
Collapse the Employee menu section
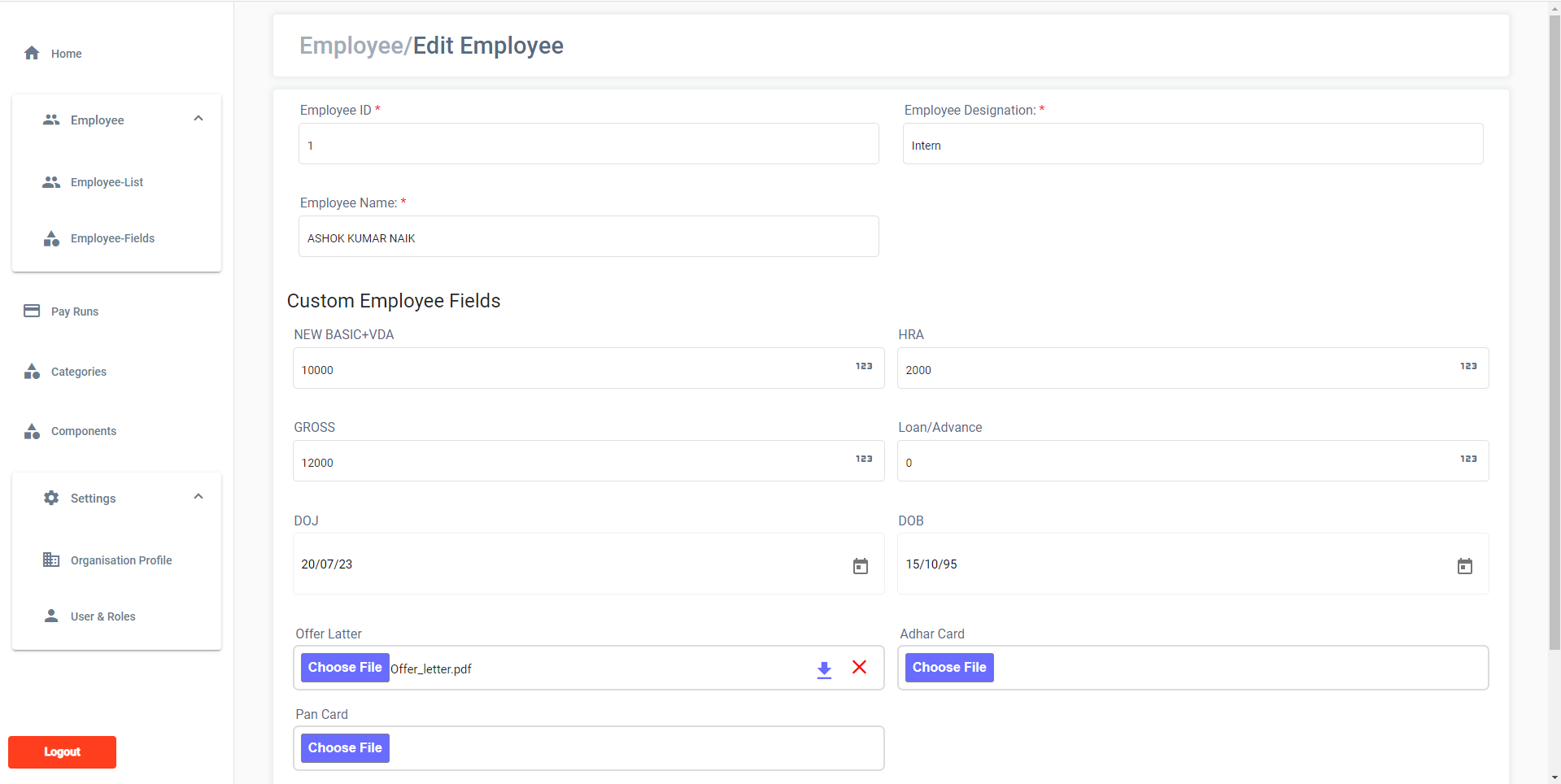pyautogui.click(x=198, y=120)
